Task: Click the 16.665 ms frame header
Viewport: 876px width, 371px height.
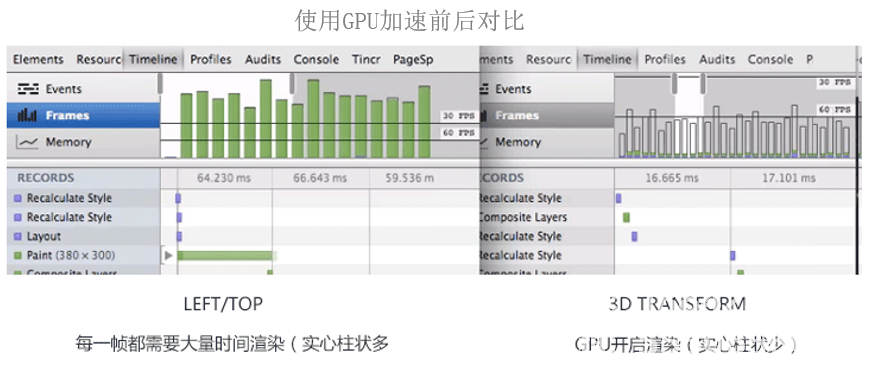Action: (x=672, y=178)
